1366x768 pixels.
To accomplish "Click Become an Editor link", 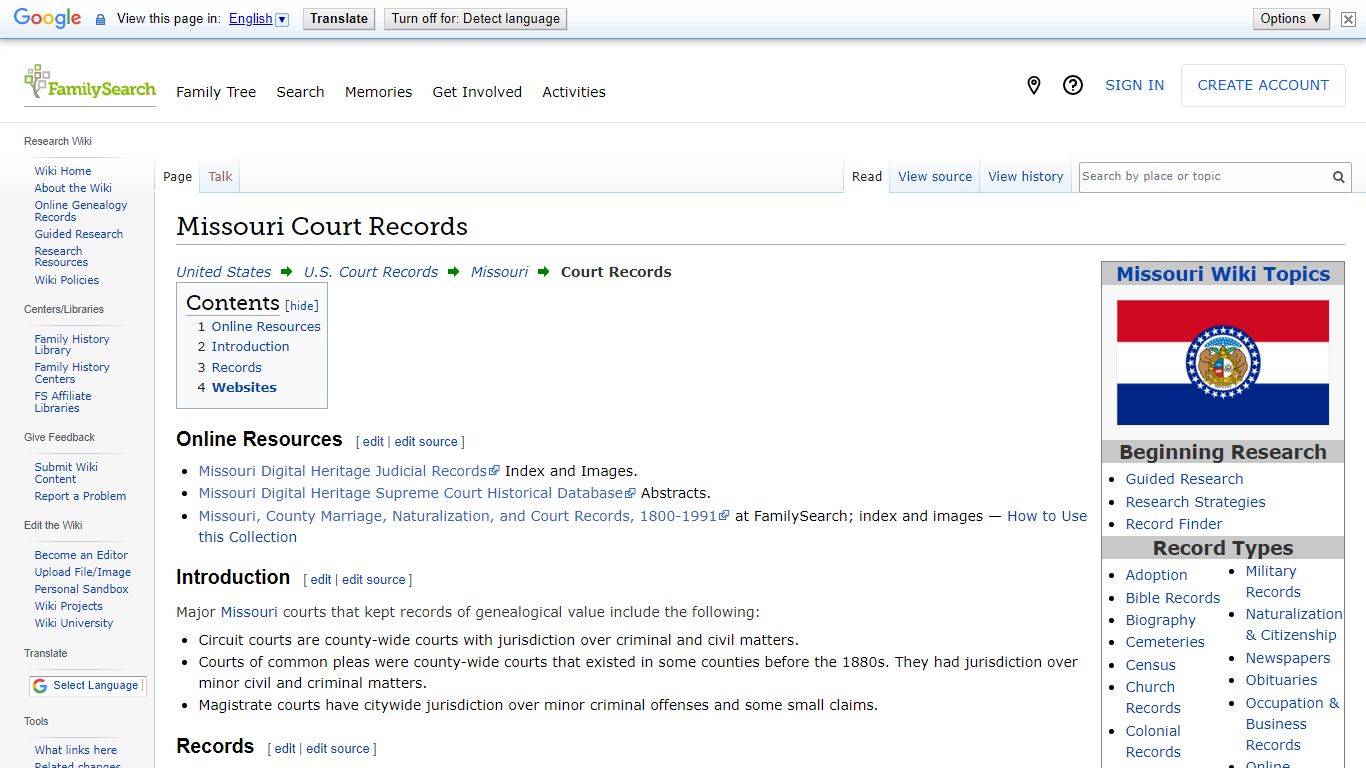I will click(81, 555).
